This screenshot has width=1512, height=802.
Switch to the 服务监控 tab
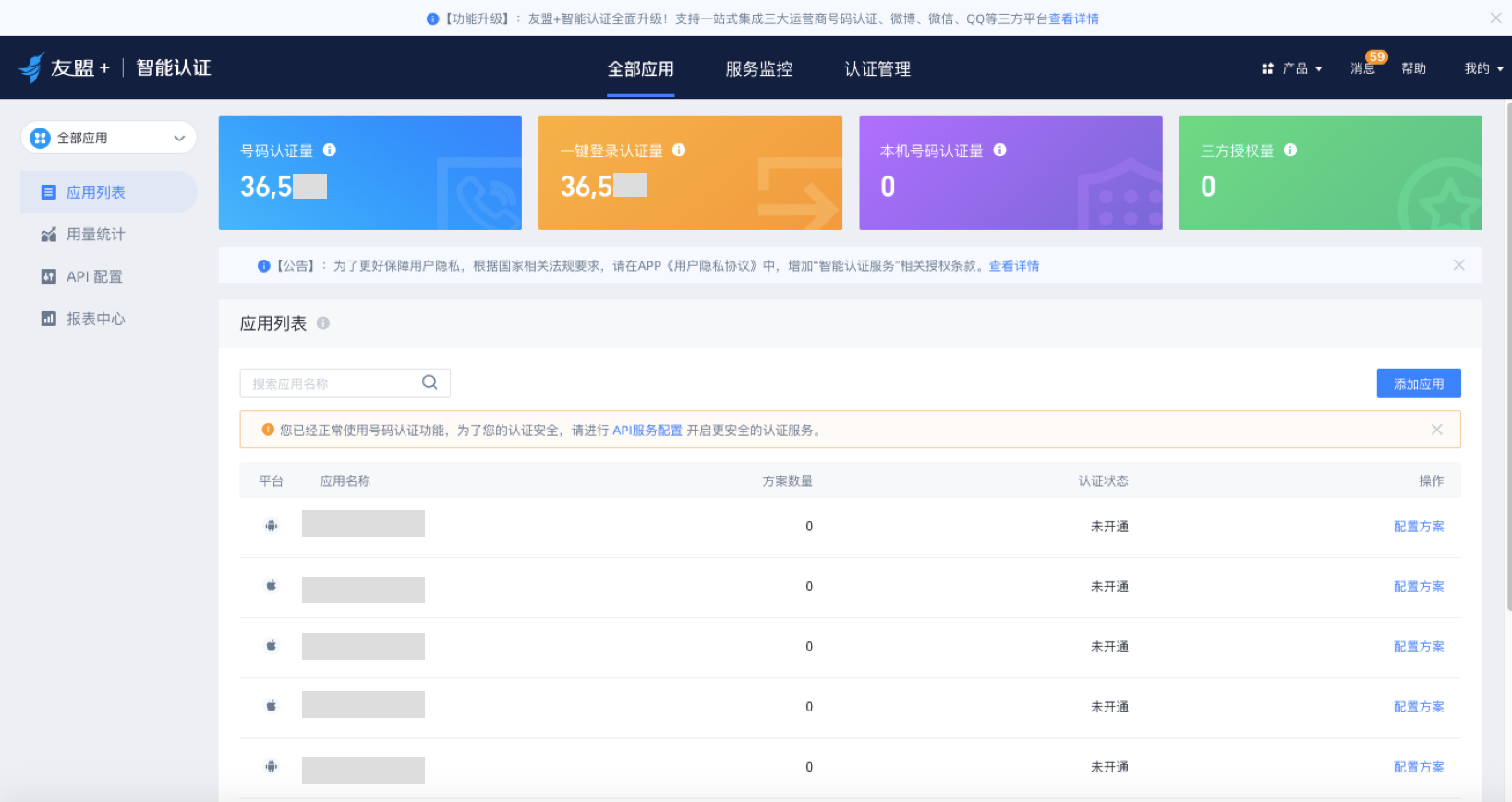758,68
